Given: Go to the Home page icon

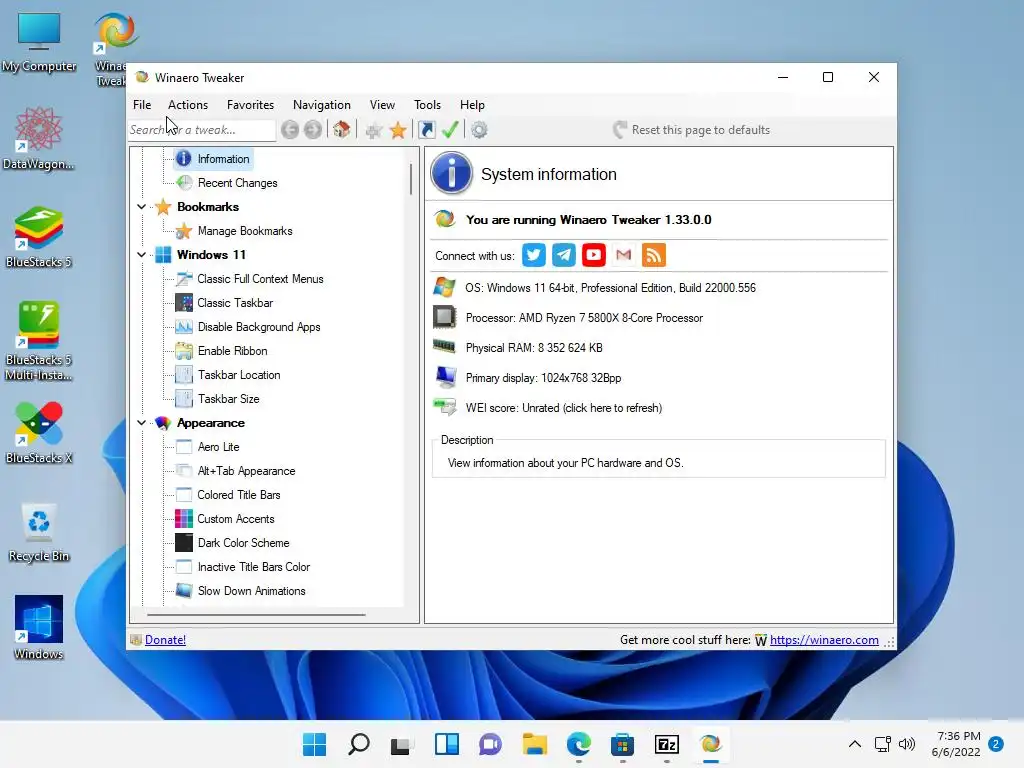Looking at the screenshot, I should pos(342,129).
